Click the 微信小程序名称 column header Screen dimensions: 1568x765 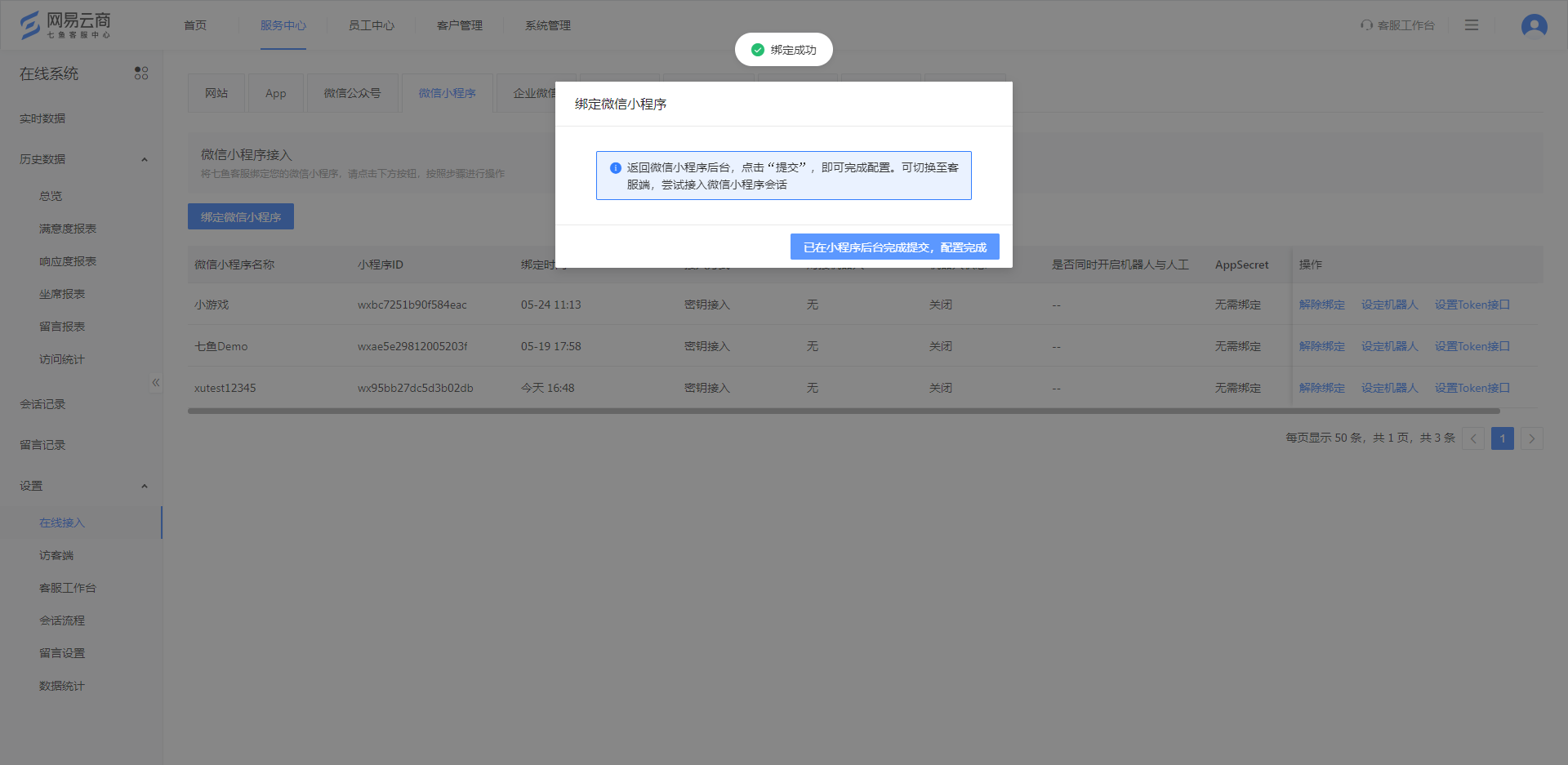(234, 265)
